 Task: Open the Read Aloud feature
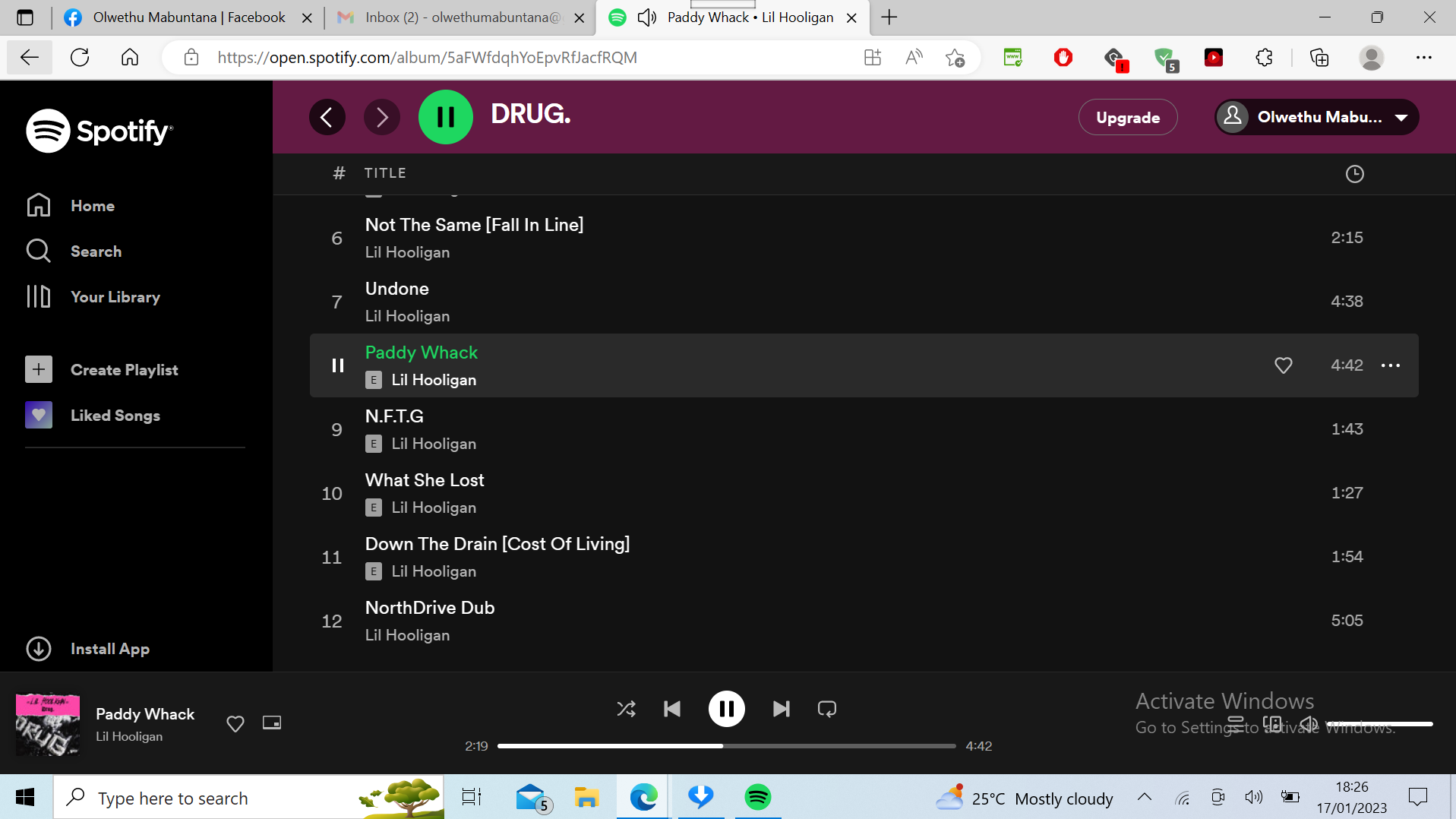coord(914,58)
